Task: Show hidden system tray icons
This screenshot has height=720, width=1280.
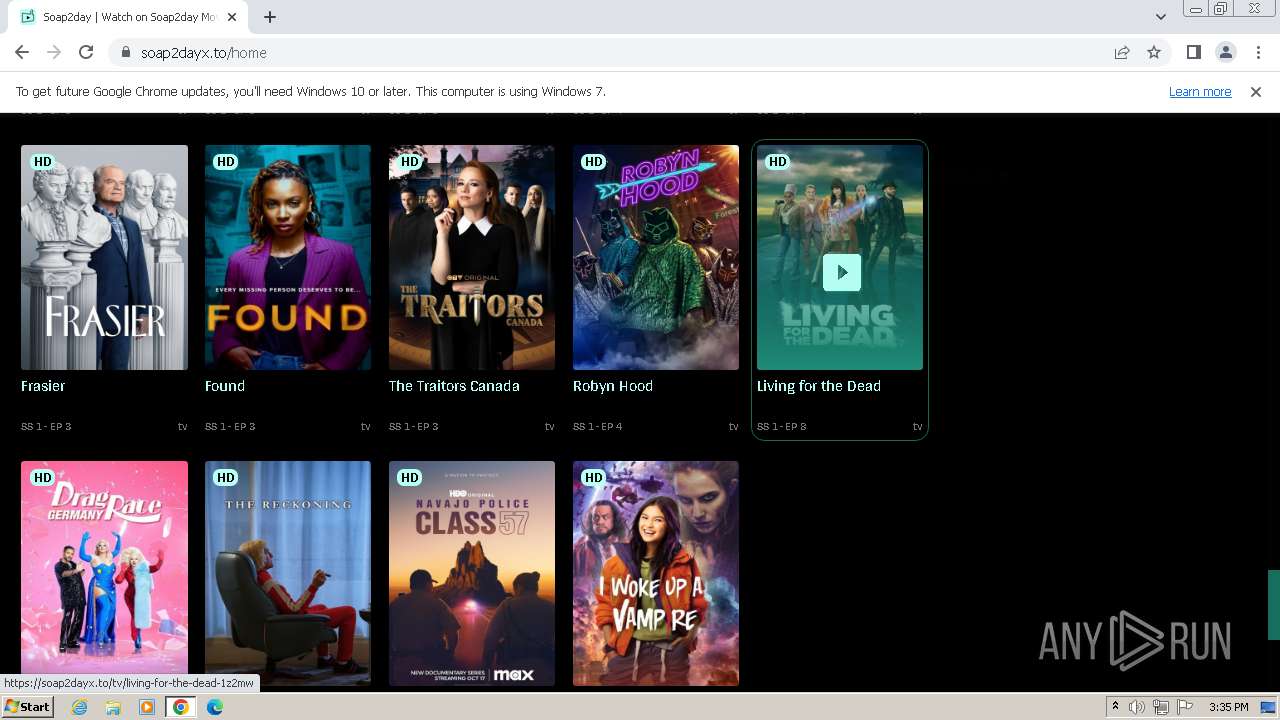Action: 1115,707
